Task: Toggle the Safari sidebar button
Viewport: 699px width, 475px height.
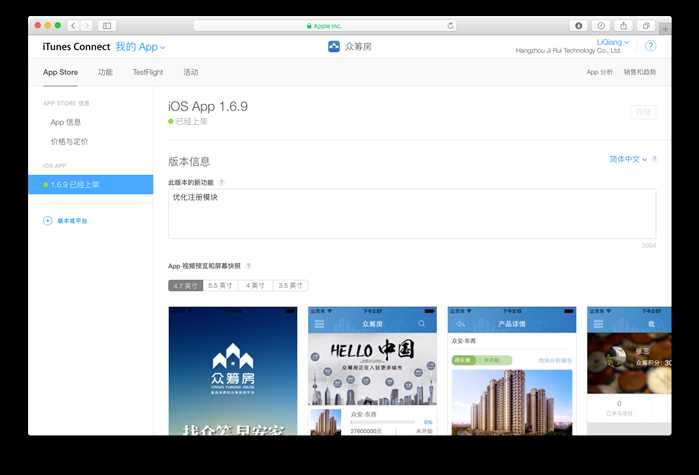Action: coord(107,26)
